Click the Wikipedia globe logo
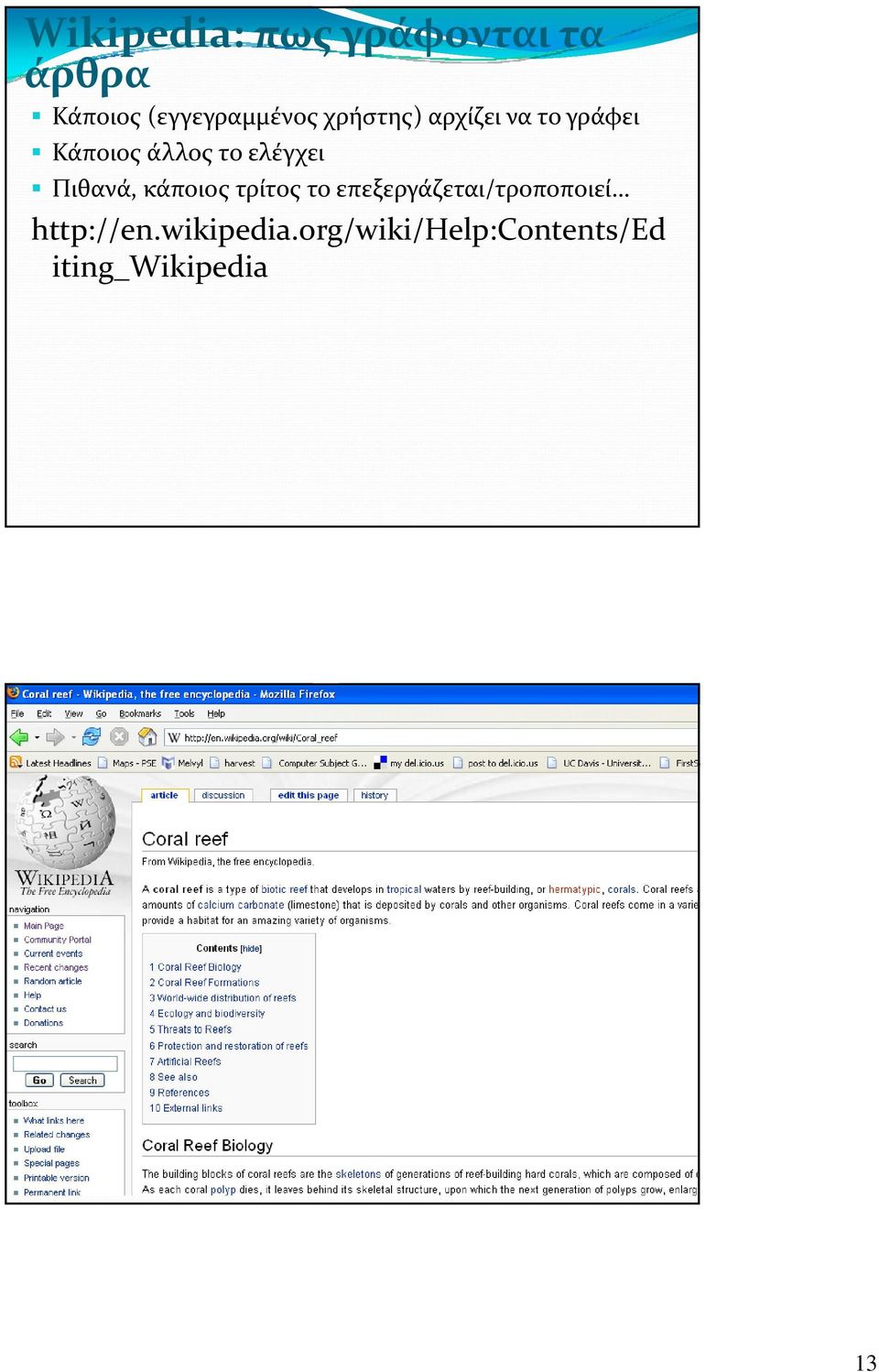Screen dimensions: 879x1372 (x=66, y=822)
